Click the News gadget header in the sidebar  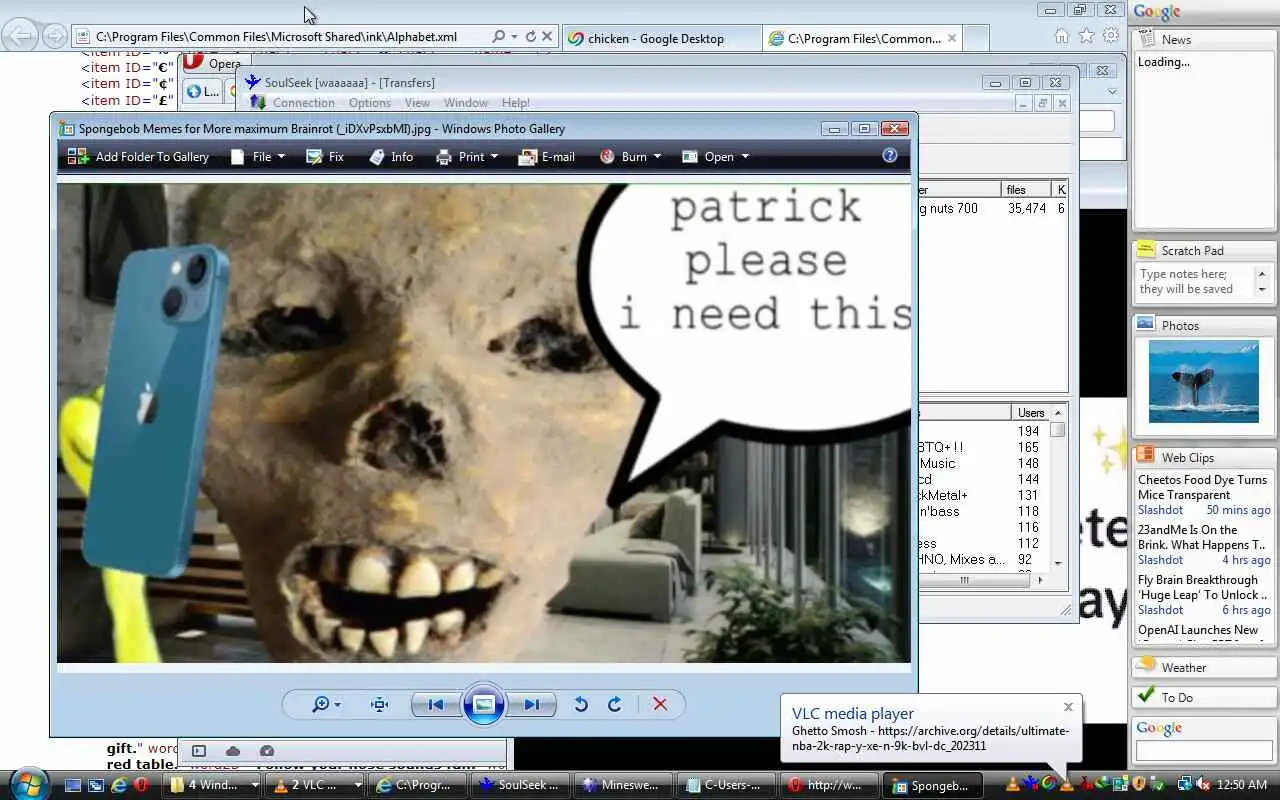[x=1204, y=39]
